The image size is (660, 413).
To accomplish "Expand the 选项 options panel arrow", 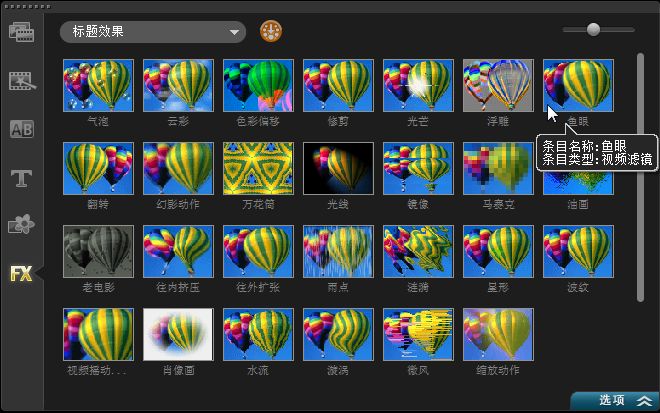I will click(x=644, y=401).
